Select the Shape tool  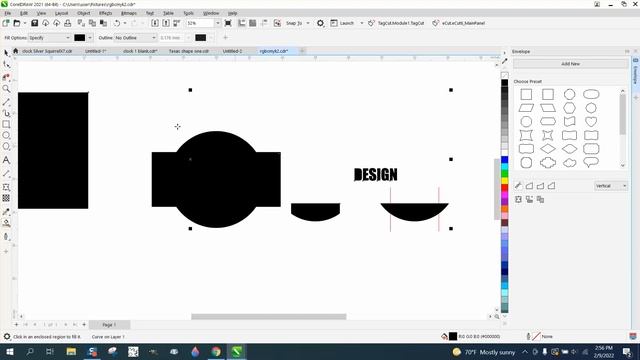tap(6, 64)
